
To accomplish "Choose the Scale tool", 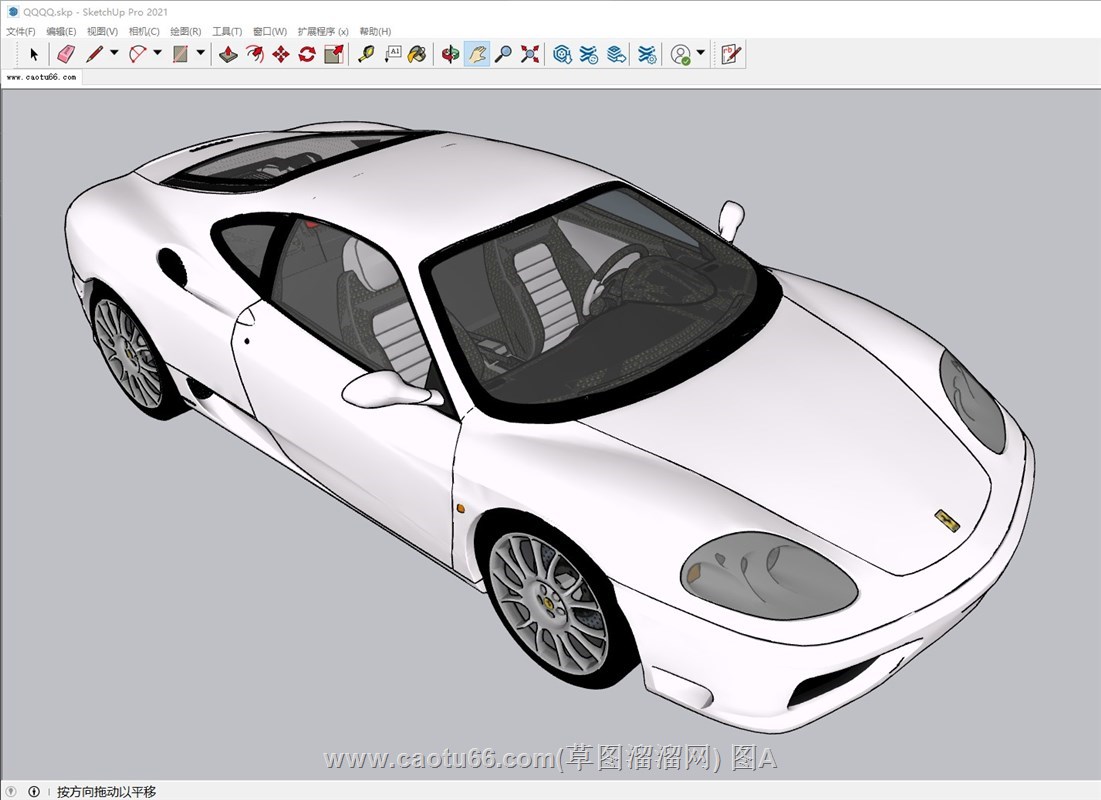I will [334, 54].
